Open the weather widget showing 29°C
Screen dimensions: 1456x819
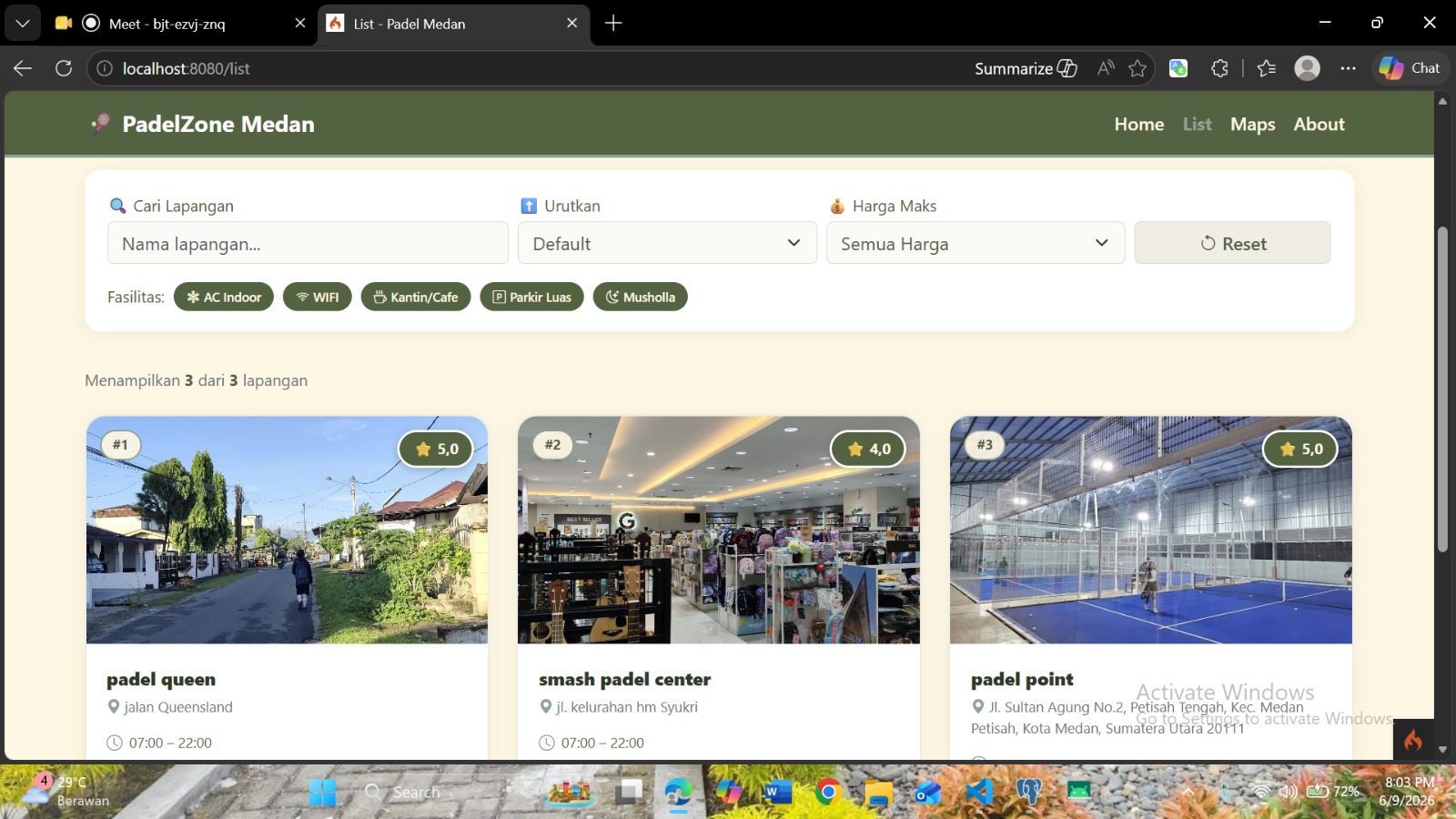point(64,791)
